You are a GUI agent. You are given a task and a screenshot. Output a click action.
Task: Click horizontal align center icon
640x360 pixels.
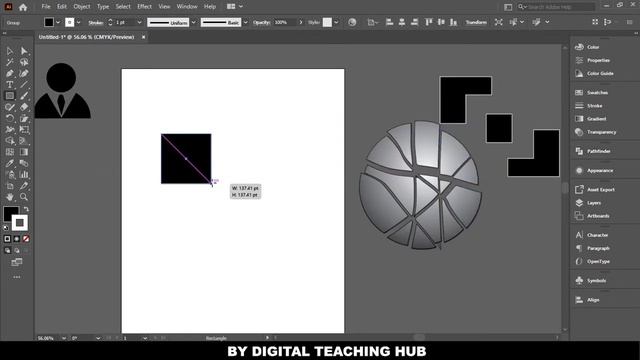(x=402, y=22)
